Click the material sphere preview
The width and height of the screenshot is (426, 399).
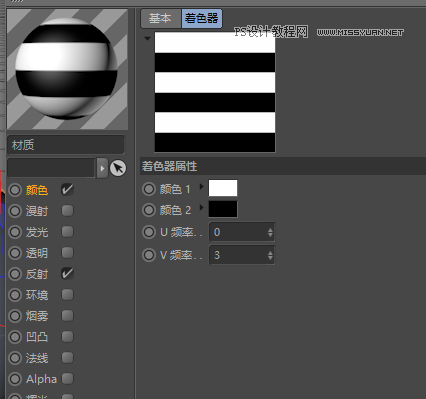[67, 69]
